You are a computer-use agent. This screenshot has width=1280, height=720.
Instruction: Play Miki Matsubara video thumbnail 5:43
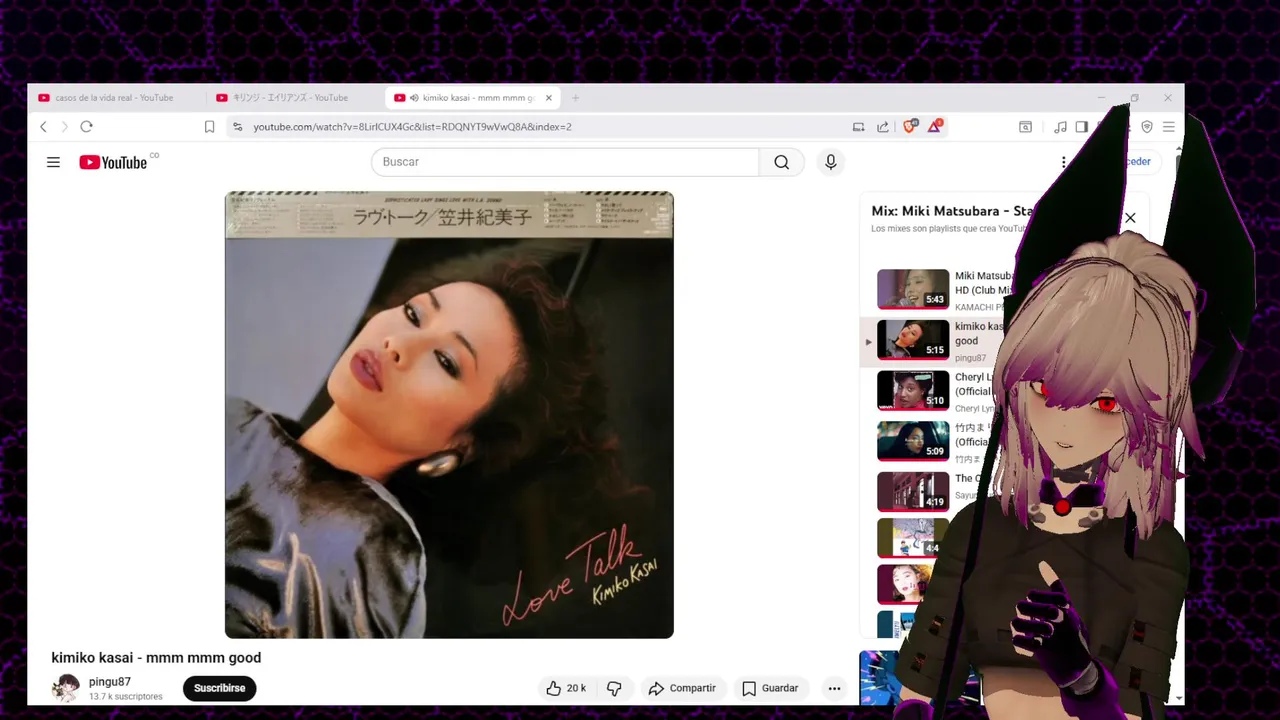pos(913,289)
